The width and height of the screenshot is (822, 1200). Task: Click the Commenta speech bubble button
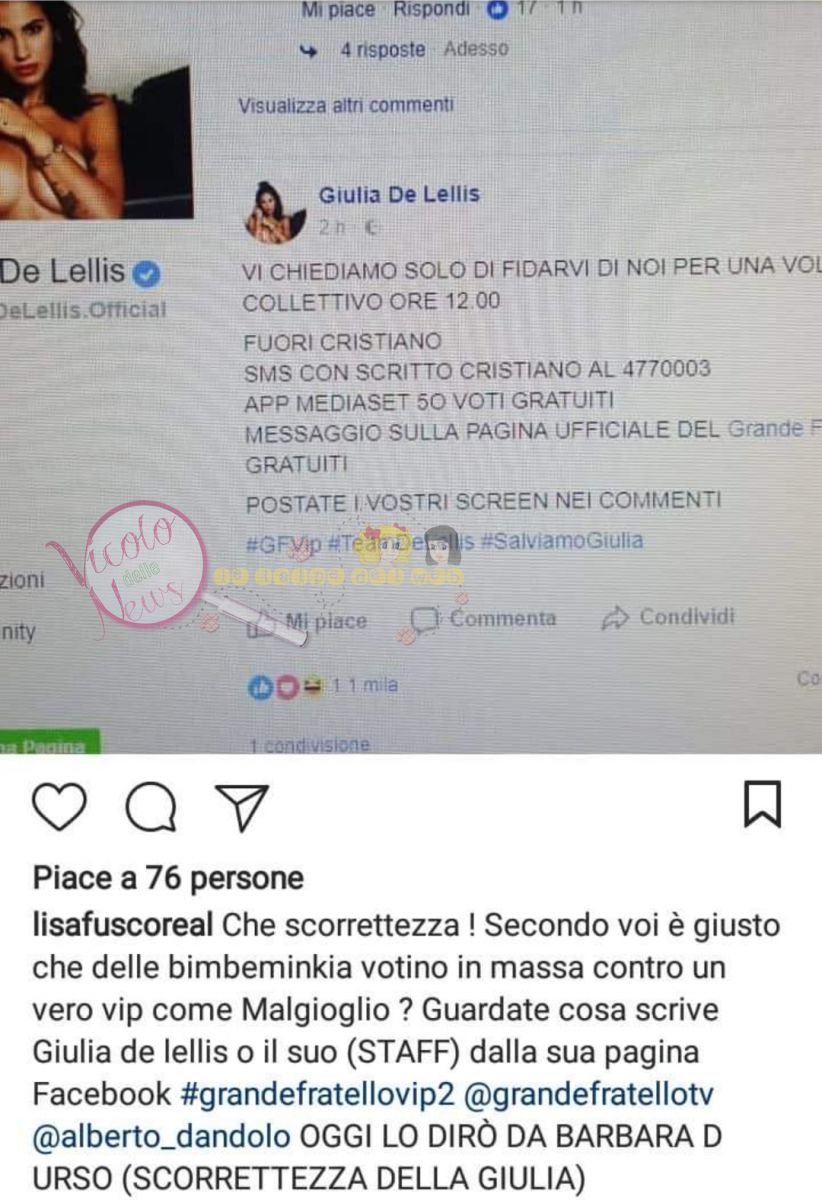click(x=484, y=619)
